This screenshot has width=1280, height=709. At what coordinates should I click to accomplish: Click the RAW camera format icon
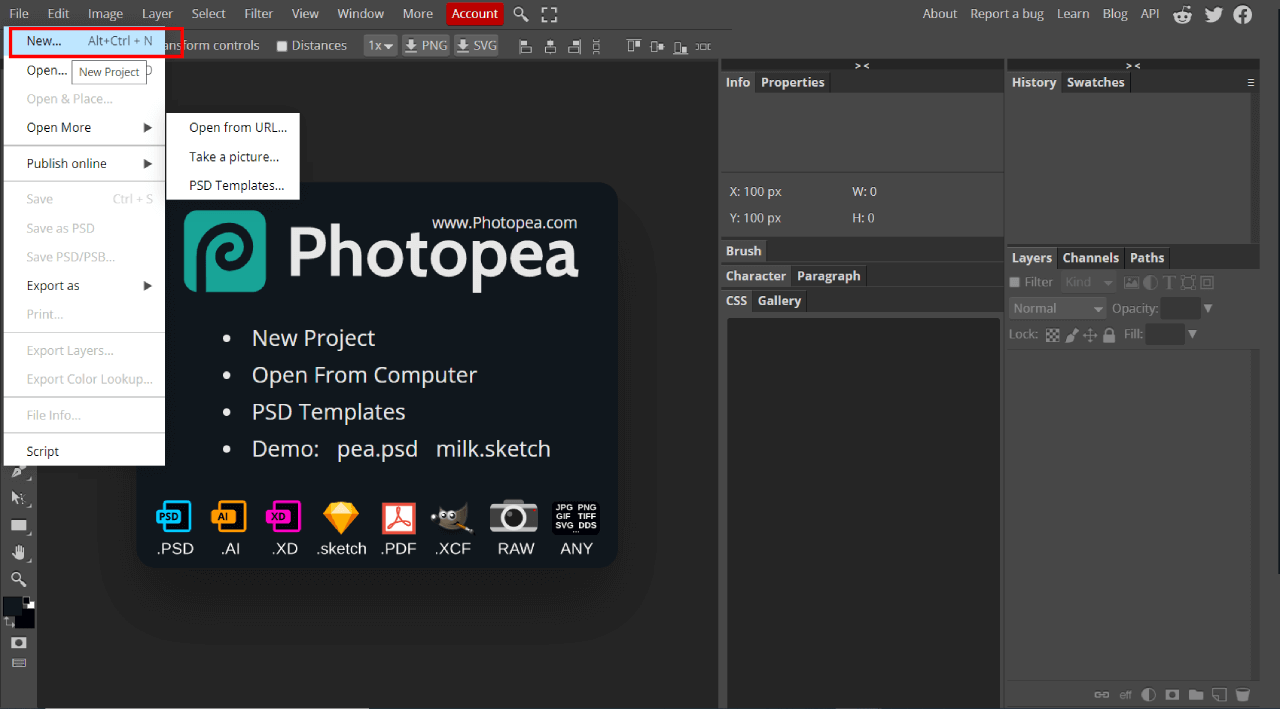pyautogui.click(x=515, y=529)
